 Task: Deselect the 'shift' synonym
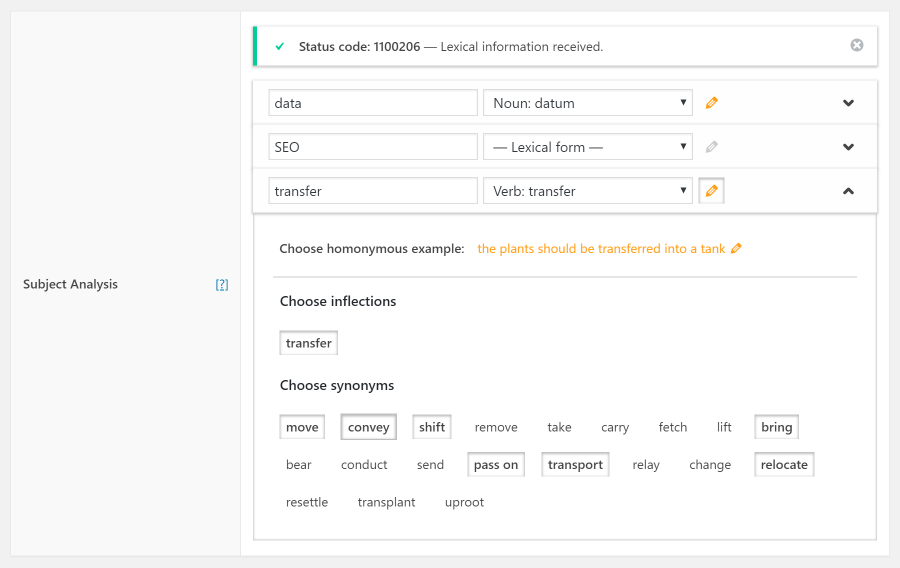pos(432,427)
